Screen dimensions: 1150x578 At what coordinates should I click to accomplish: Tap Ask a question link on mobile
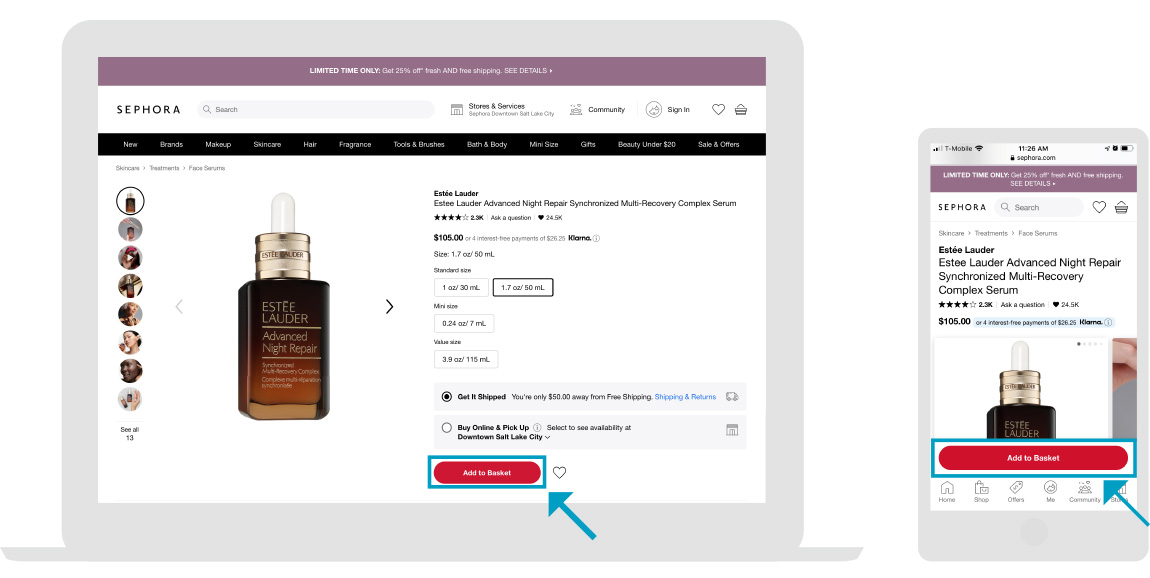point(1022,304)
